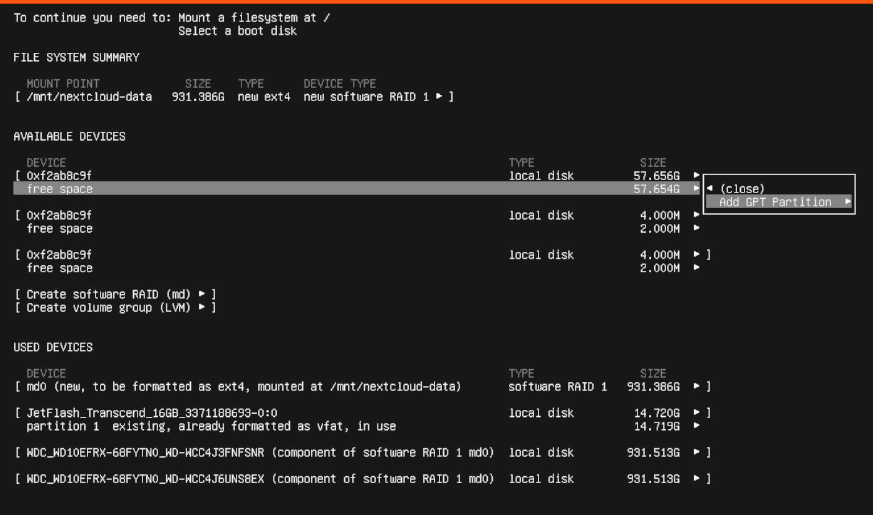Screen dimensions: 873x515
Task: Open the arrow menu for the 931.386G md0 device
Action: click(697, 386)
